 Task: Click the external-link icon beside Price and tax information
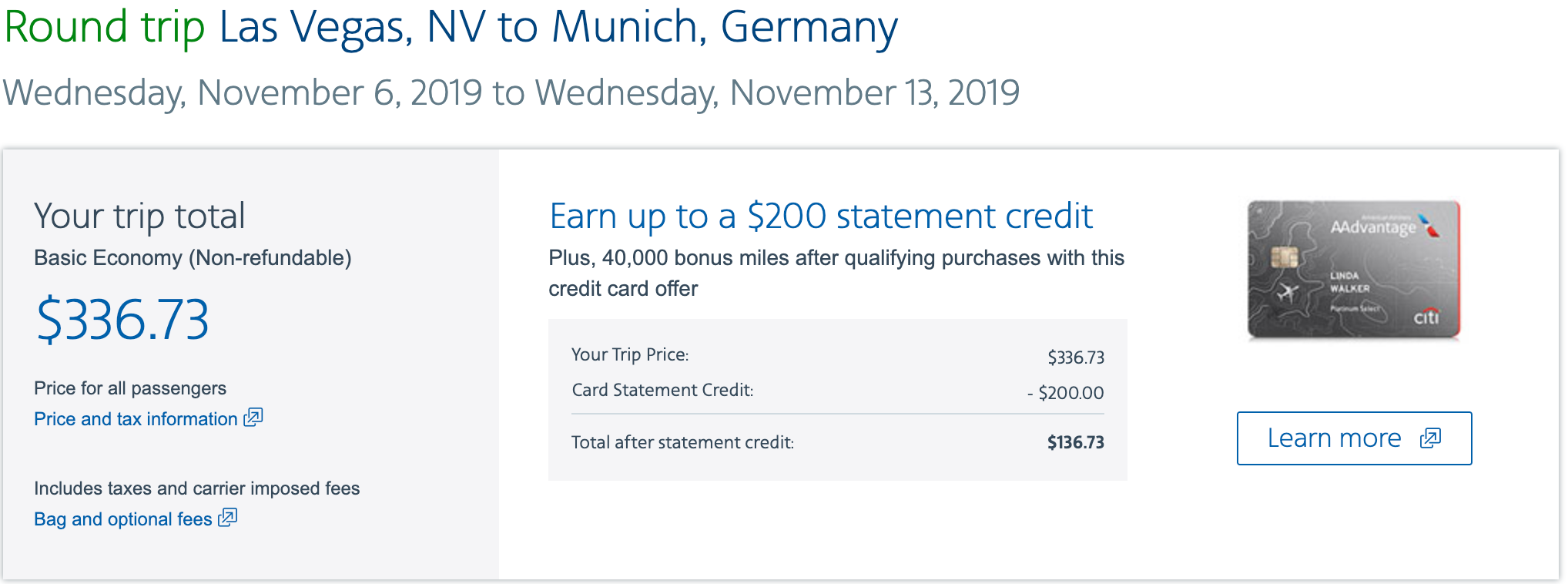(253, 418)
